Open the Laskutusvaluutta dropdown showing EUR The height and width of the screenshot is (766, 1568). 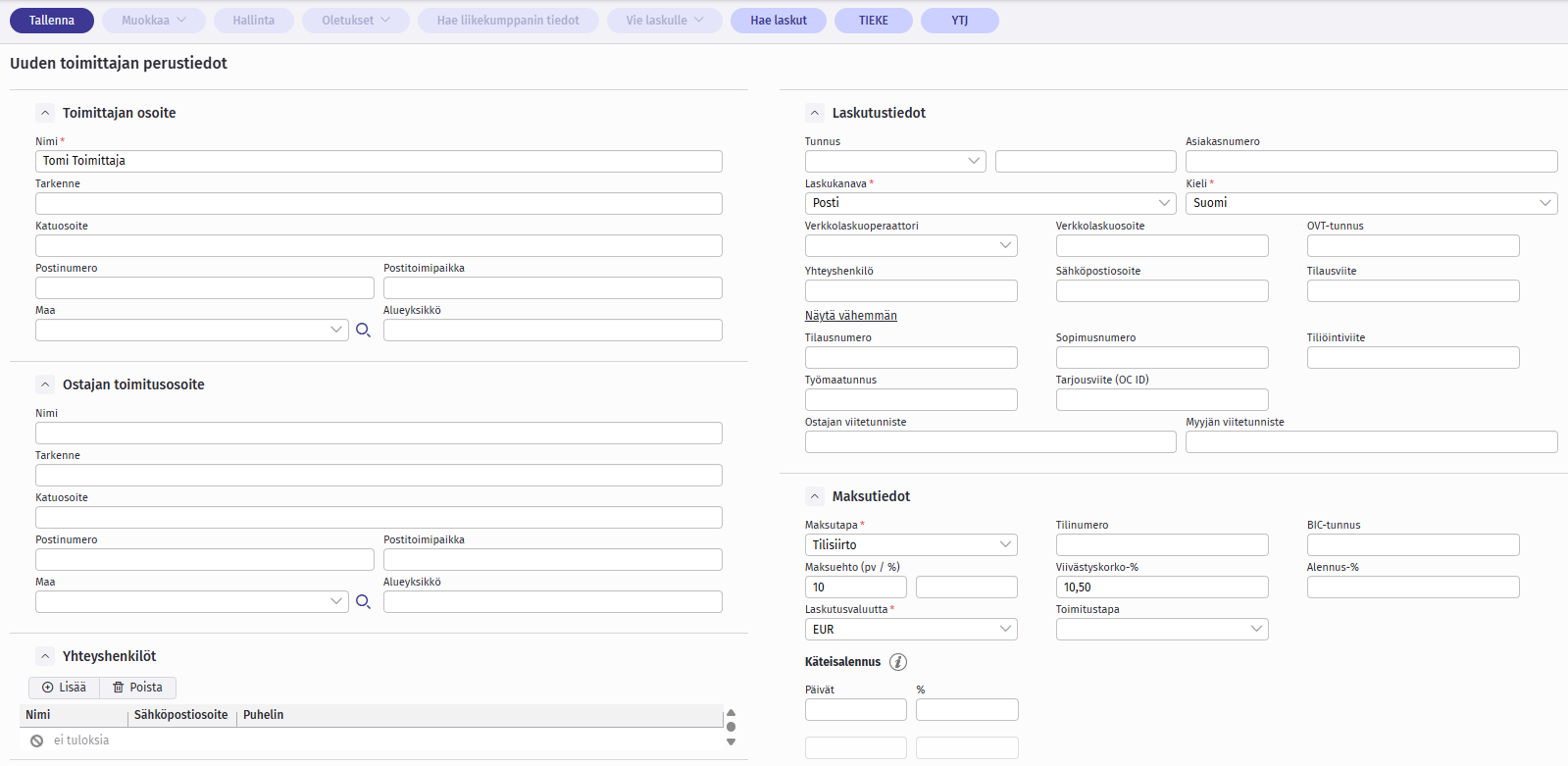click(910, 630)
